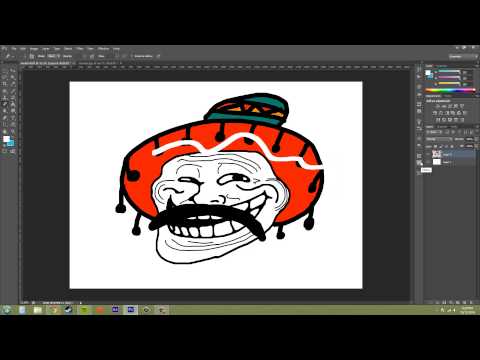The image size is (480, 360).
Task: Add a Curves adjustment
Action: [450, 106]
